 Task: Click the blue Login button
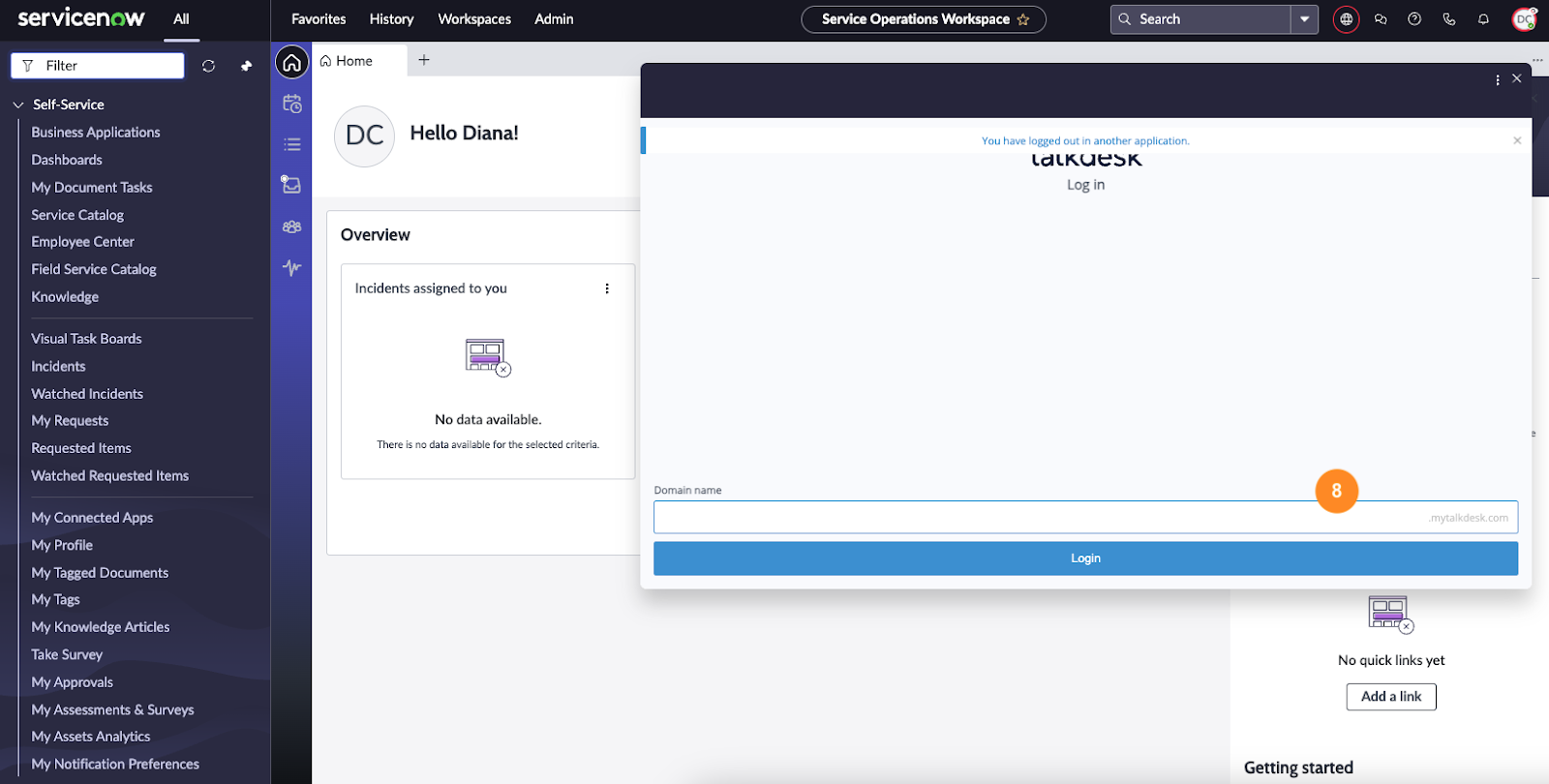[1085, 558]
